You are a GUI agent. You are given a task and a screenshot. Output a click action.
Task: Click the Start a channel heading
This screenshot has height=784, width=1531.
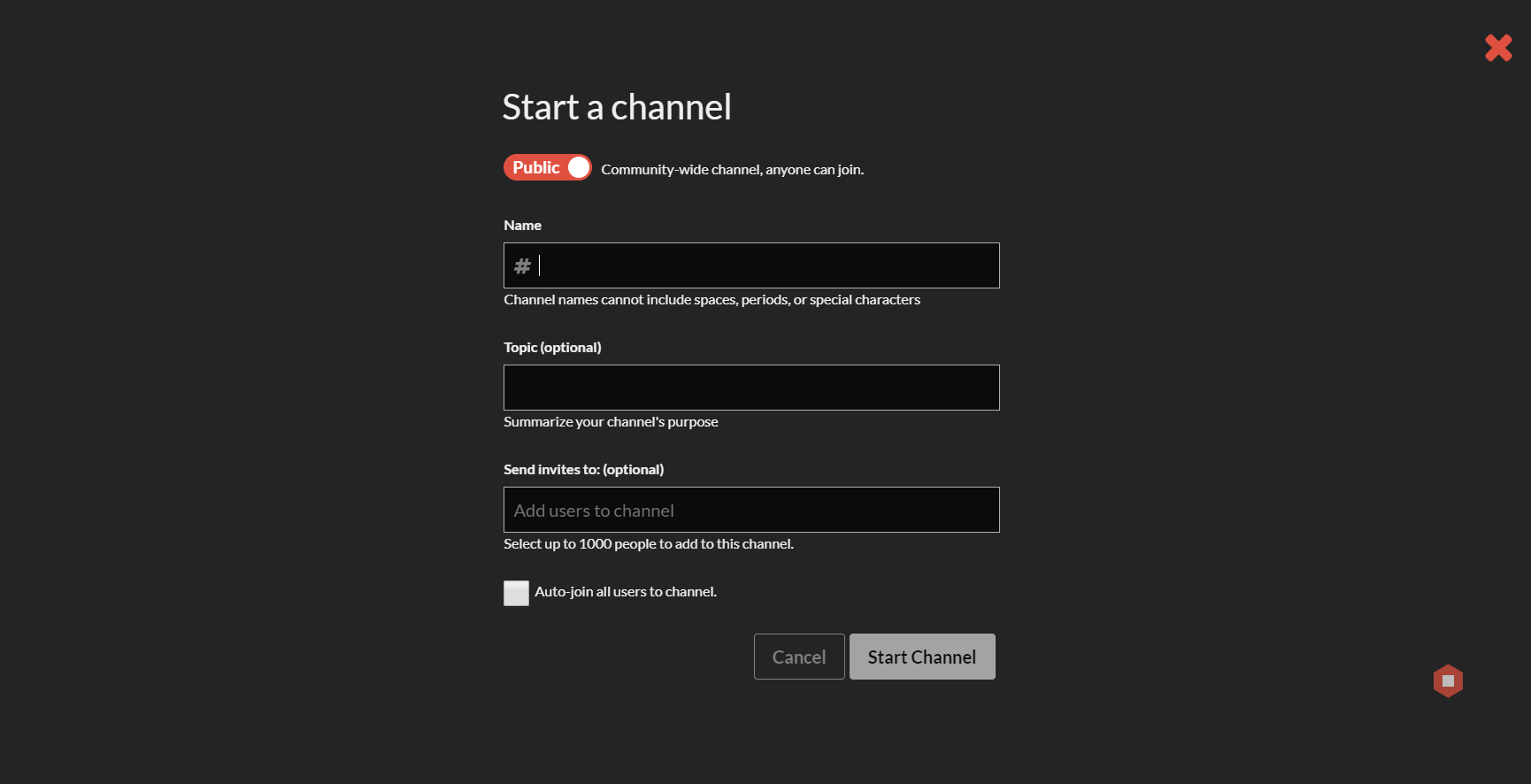pyautogui.click(x=617, y=107)
